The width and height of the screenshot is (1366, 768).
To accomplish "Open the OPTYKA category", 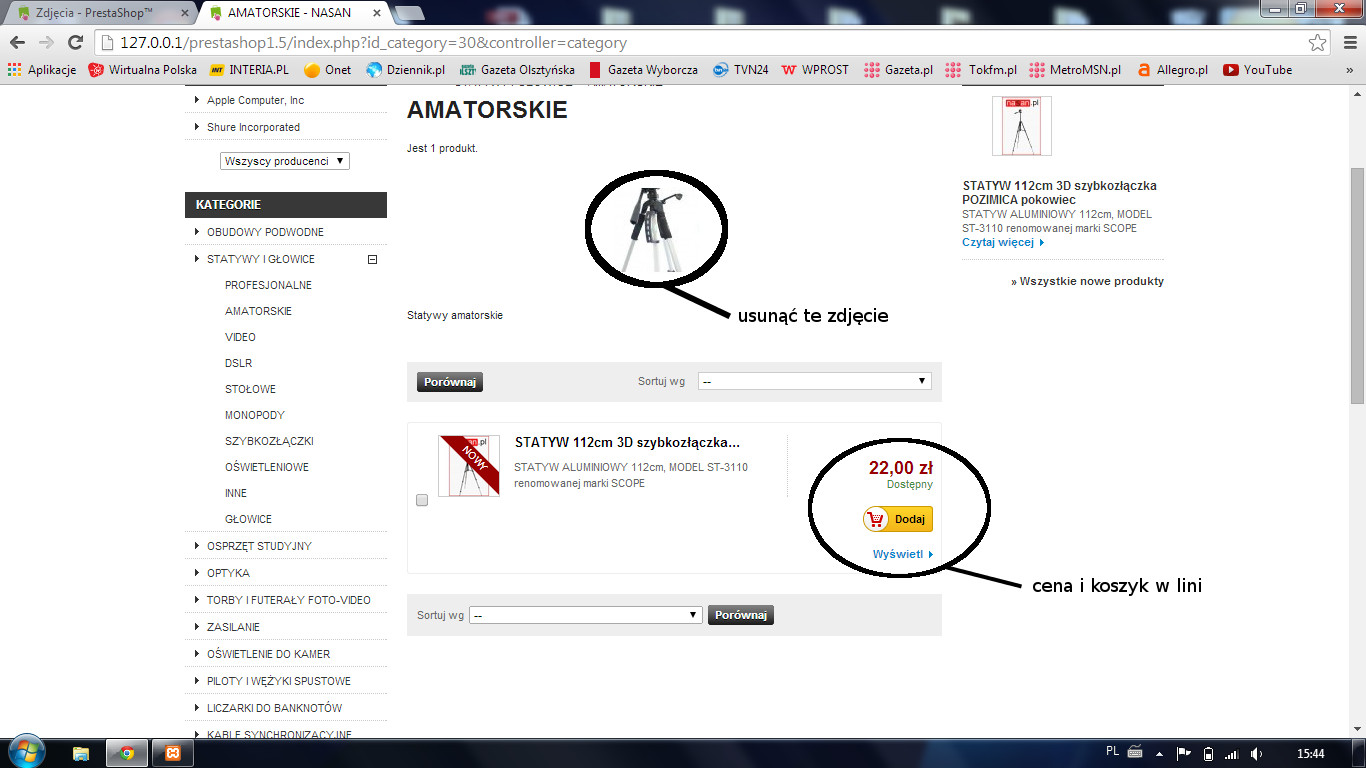I will point(228,573).
